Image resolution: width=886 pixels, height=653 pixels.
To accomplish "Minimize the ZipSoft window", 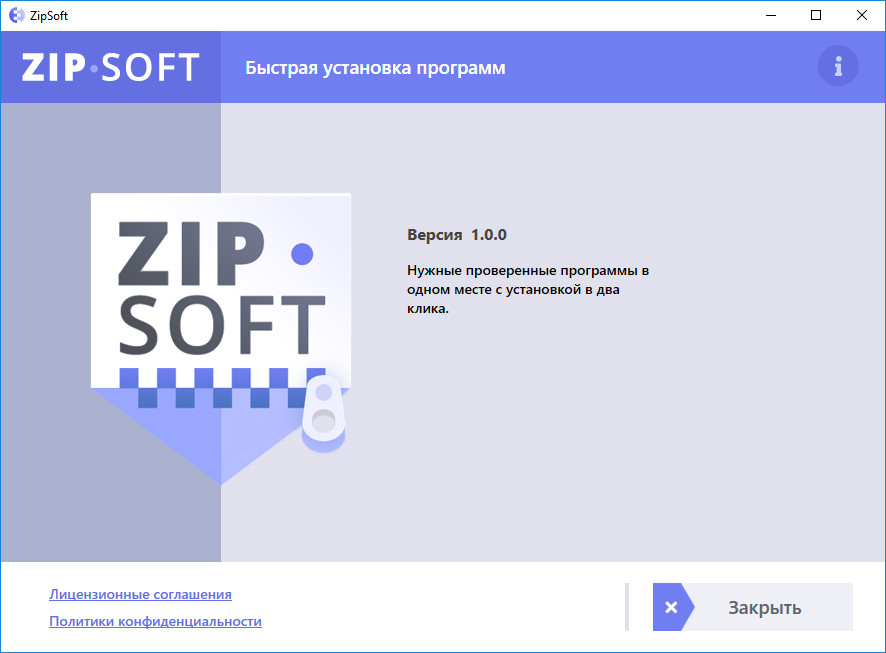I will click(x=771, y=15).
